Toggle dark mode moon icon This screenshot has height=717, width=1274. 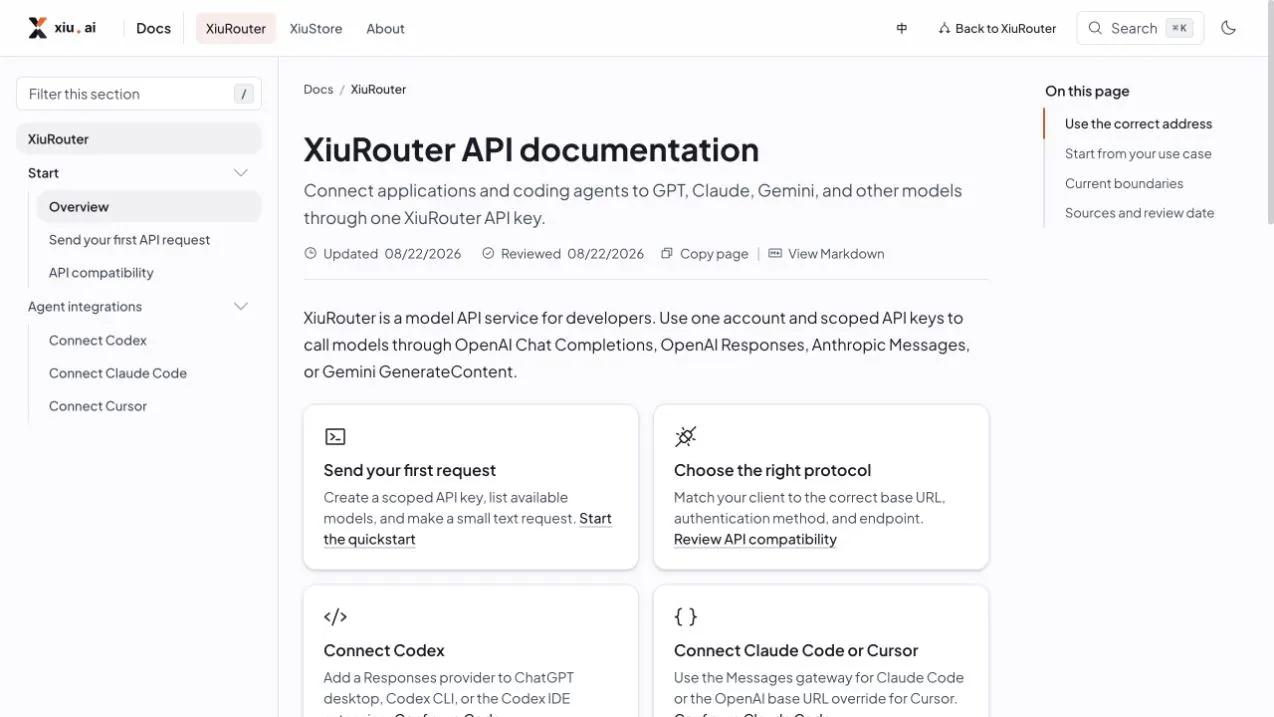(1229, 28)
